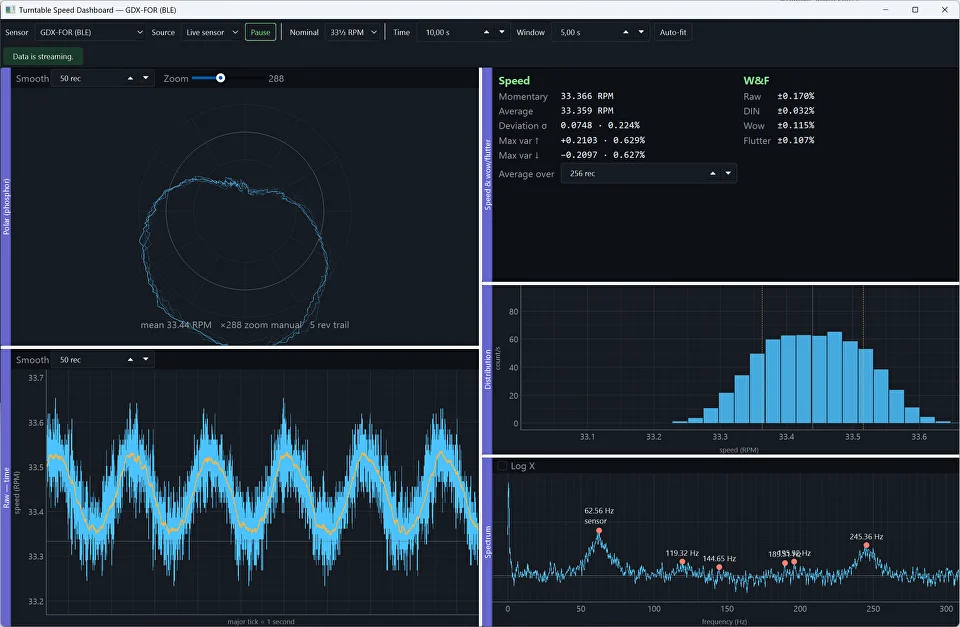Screen dimensions: 960x627
Task: Open the Nominal speed dropdown
Action: [353, 32]
